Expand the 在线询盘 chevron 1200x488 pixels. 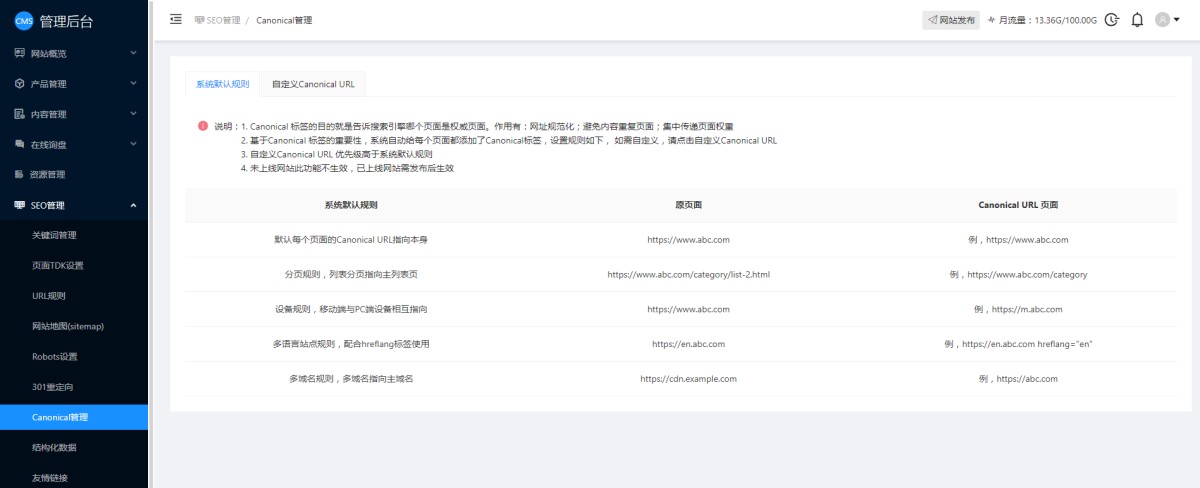pyautogui.click(x=133, y=144)
